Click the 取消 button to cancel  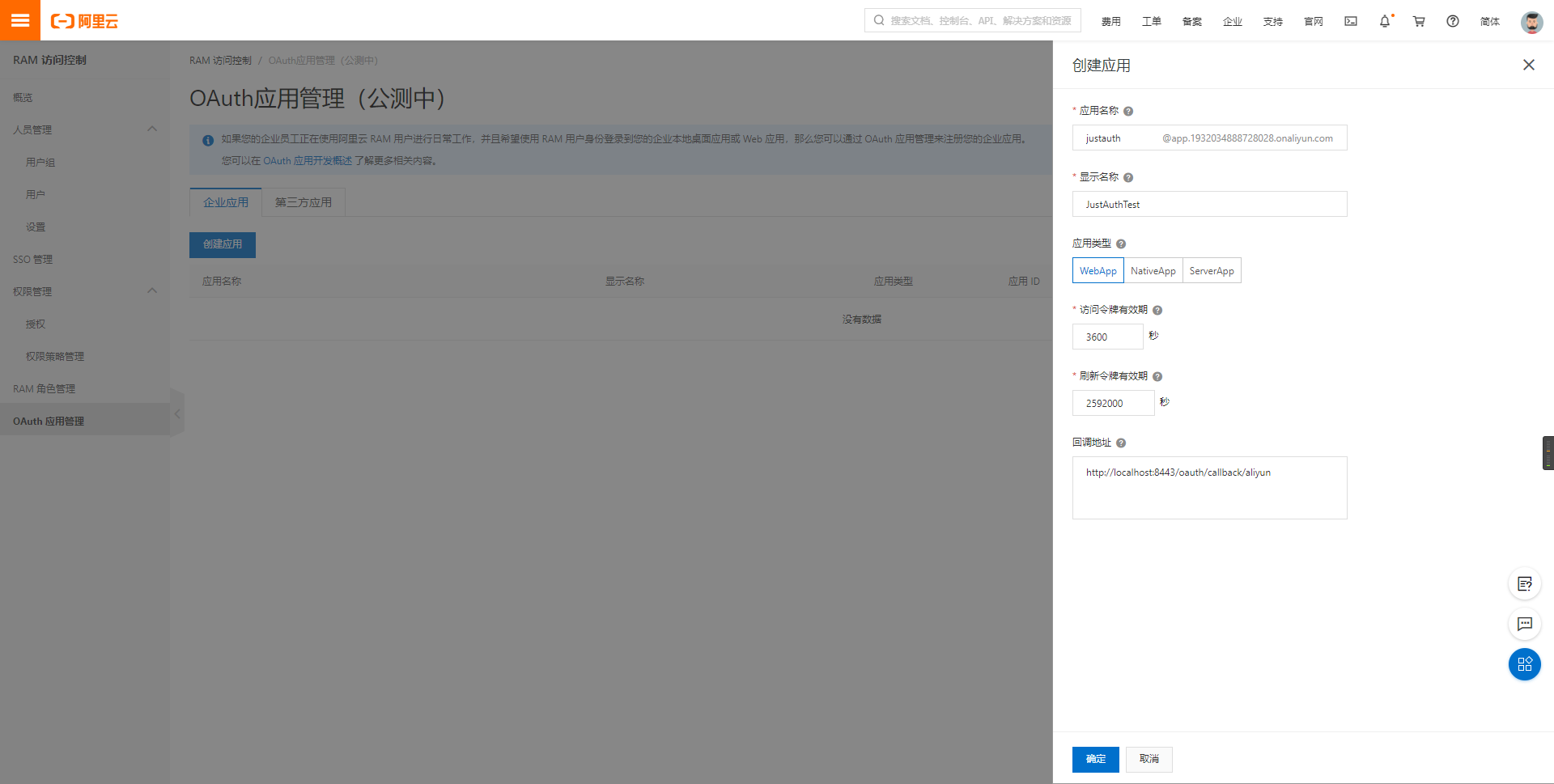tap(1149, 759)
